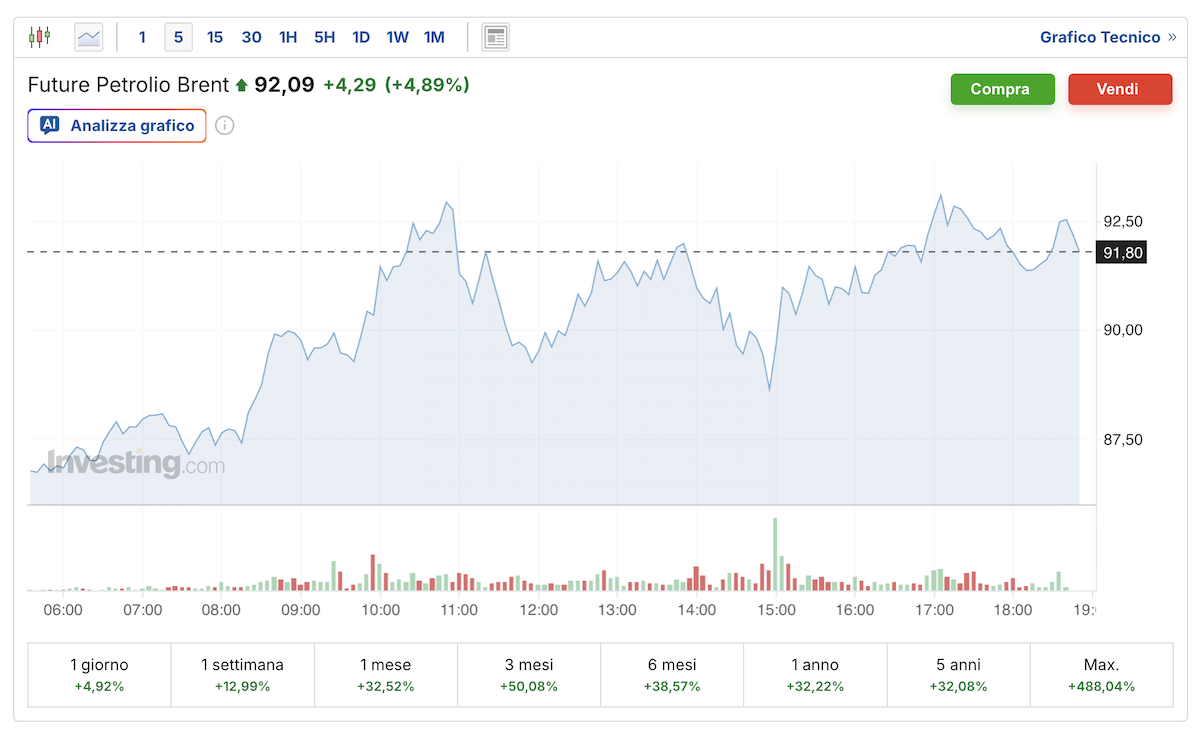Switch to the 1H interval
The height and width of the screenshot is (739, 1200).
point(288,37)
